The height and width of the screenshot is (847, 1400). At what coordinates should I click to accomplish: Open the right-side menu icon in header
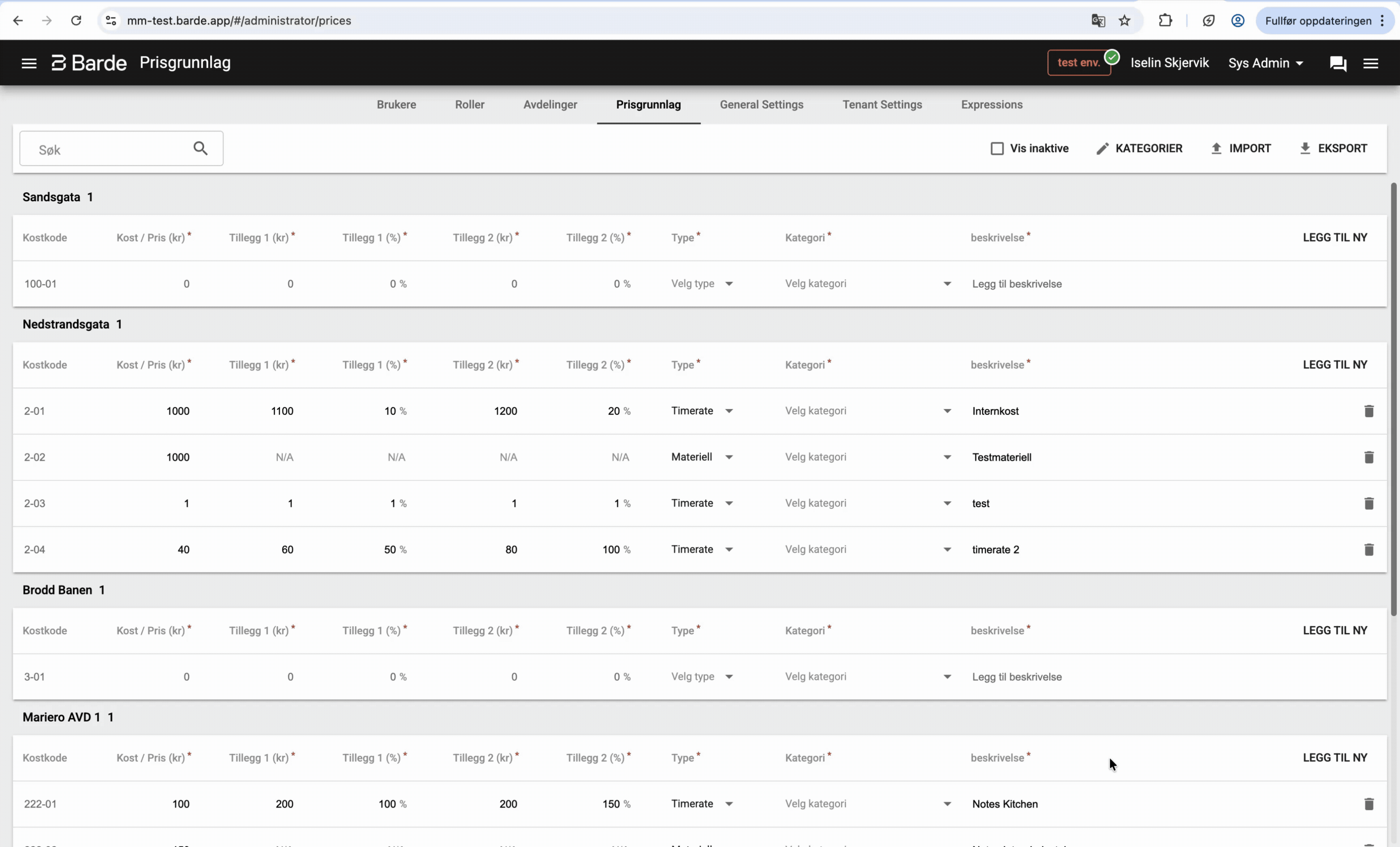(x=1370, y=63)
